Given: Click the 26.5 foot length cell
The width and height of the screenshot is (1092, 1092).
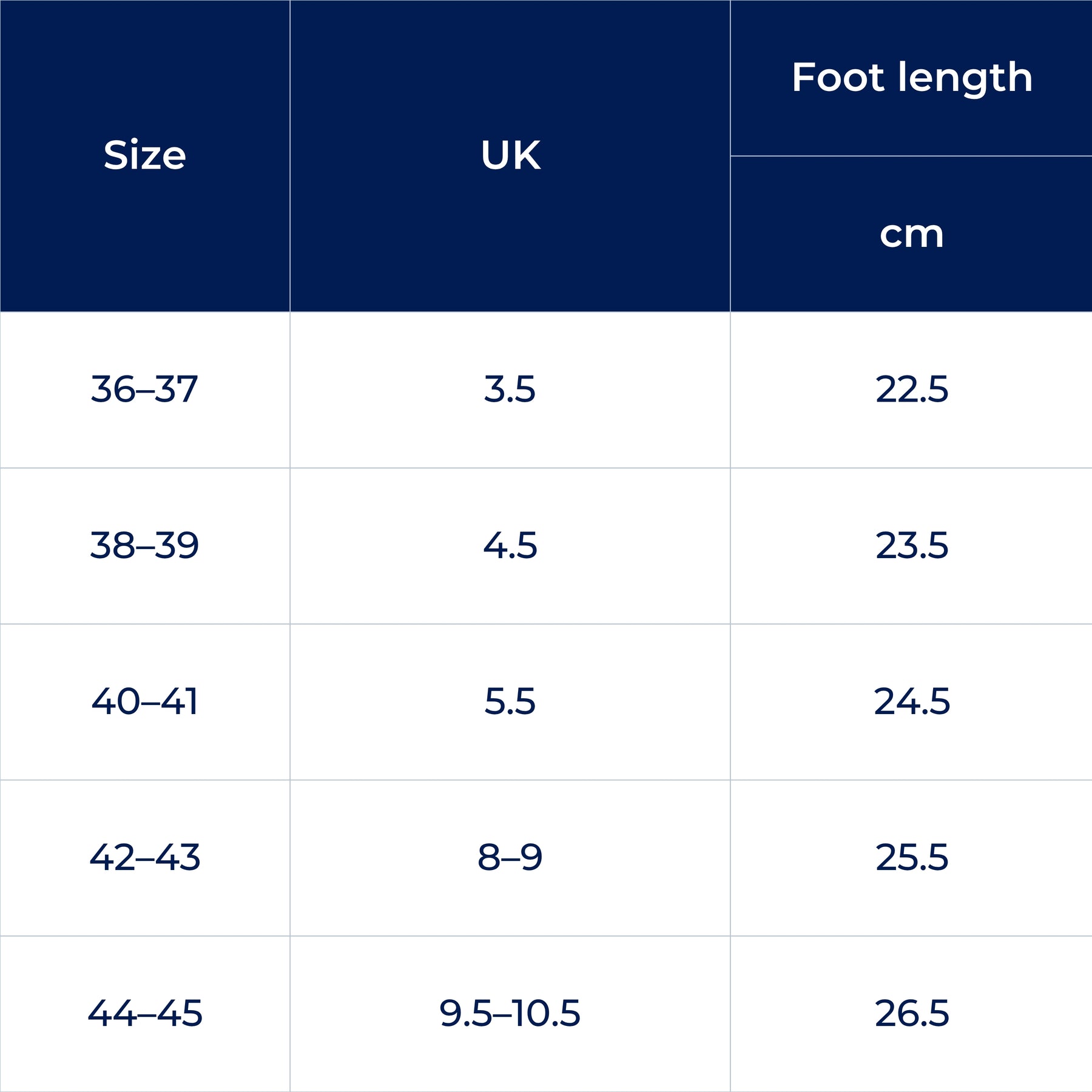Looking at the screenshot, I should pos(911,1013).
